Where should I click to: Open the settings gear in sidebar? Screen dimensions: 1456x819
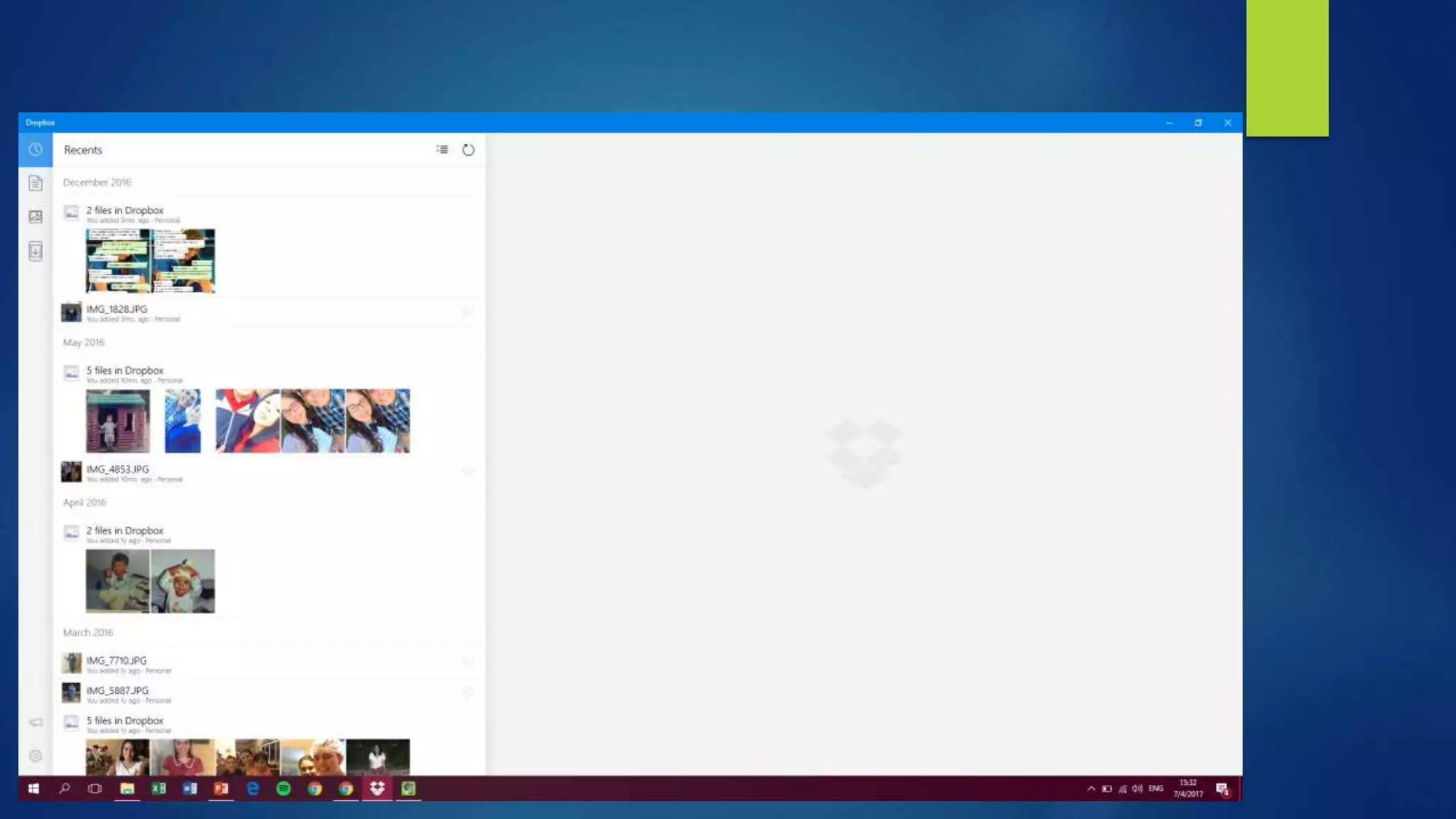point(35,756)
